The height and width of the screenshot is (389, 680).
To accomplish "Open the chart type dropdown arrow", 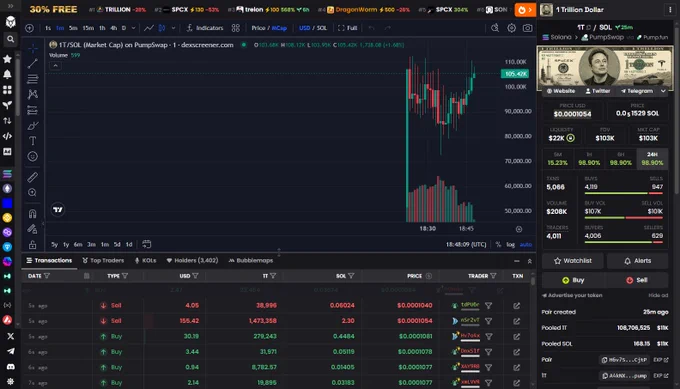I will [173, 28].
